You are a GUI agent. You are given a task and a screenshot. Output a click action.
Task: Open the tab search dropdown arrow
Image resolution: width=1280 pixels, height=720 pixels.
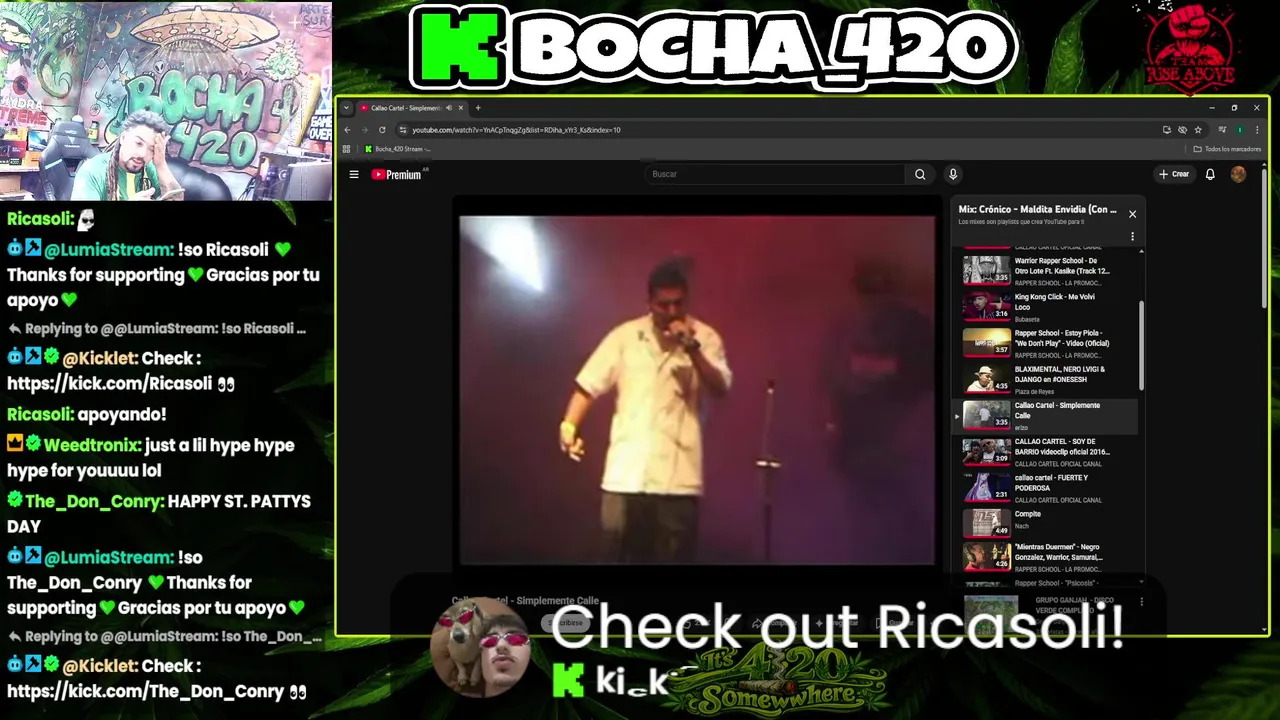tap(346, 108)
